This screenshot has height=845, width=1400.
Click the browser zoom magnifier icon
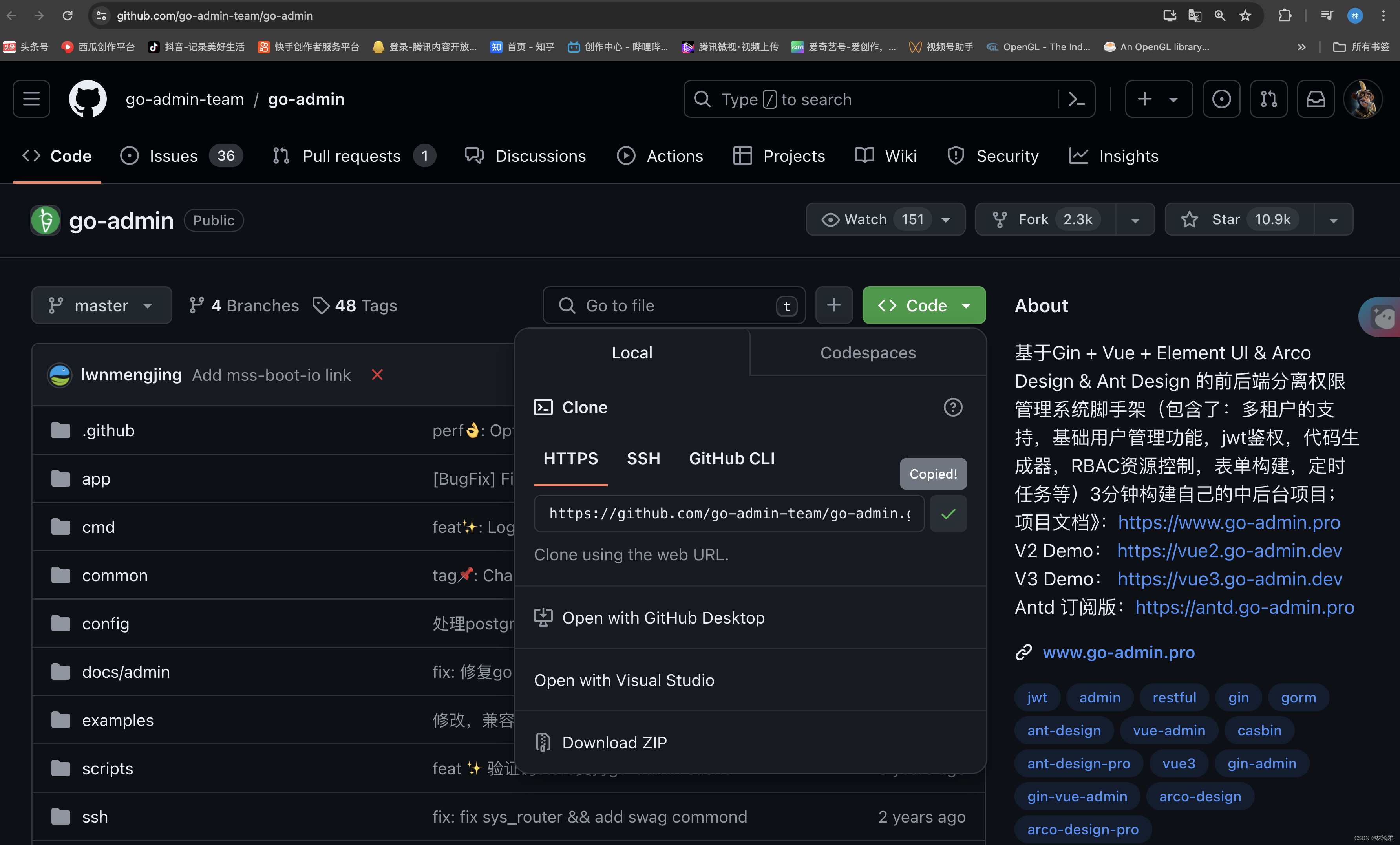[1220, 15]
